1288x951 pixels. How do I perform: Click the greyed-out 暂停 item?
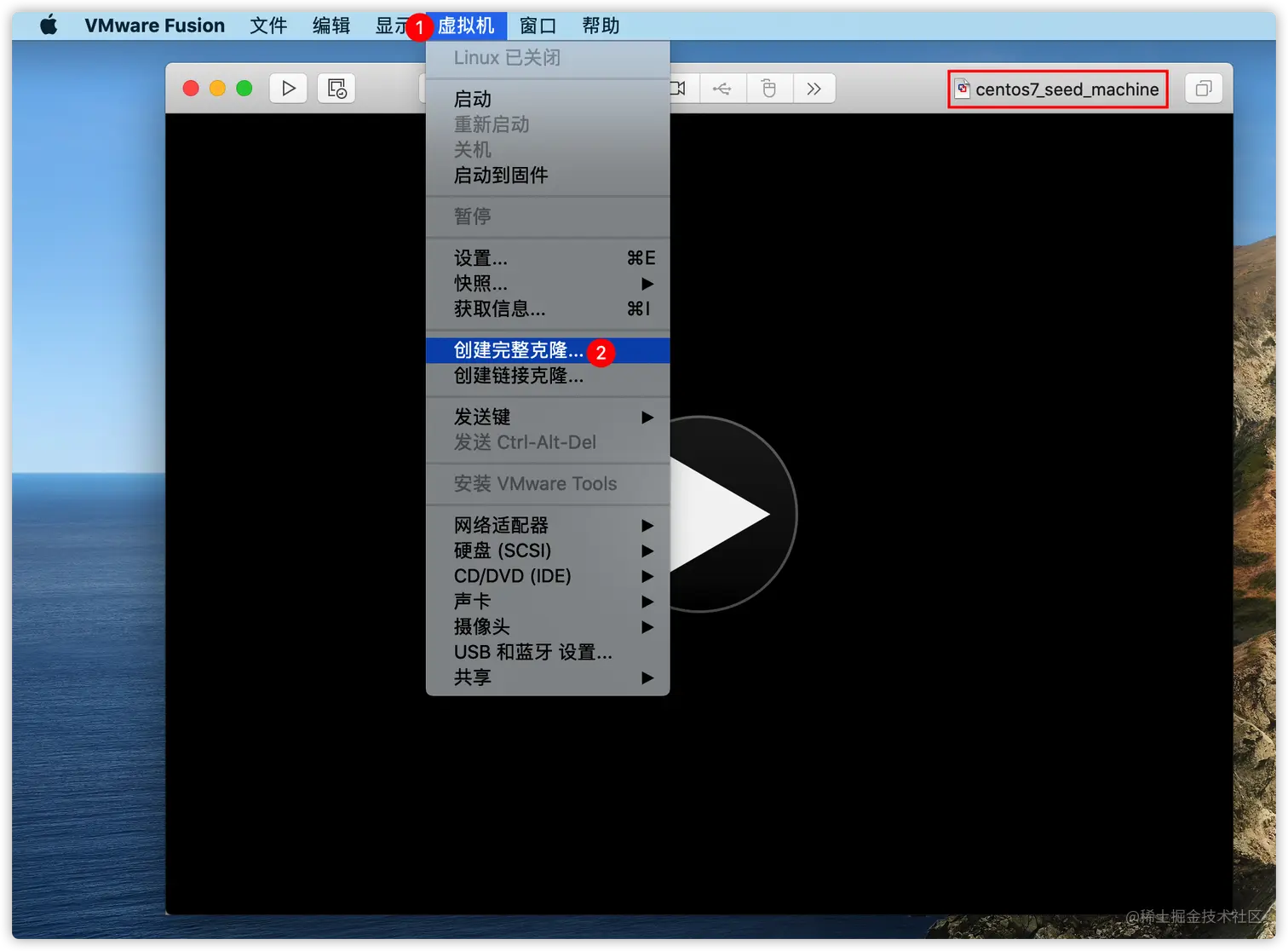click(x=548, y=216)
